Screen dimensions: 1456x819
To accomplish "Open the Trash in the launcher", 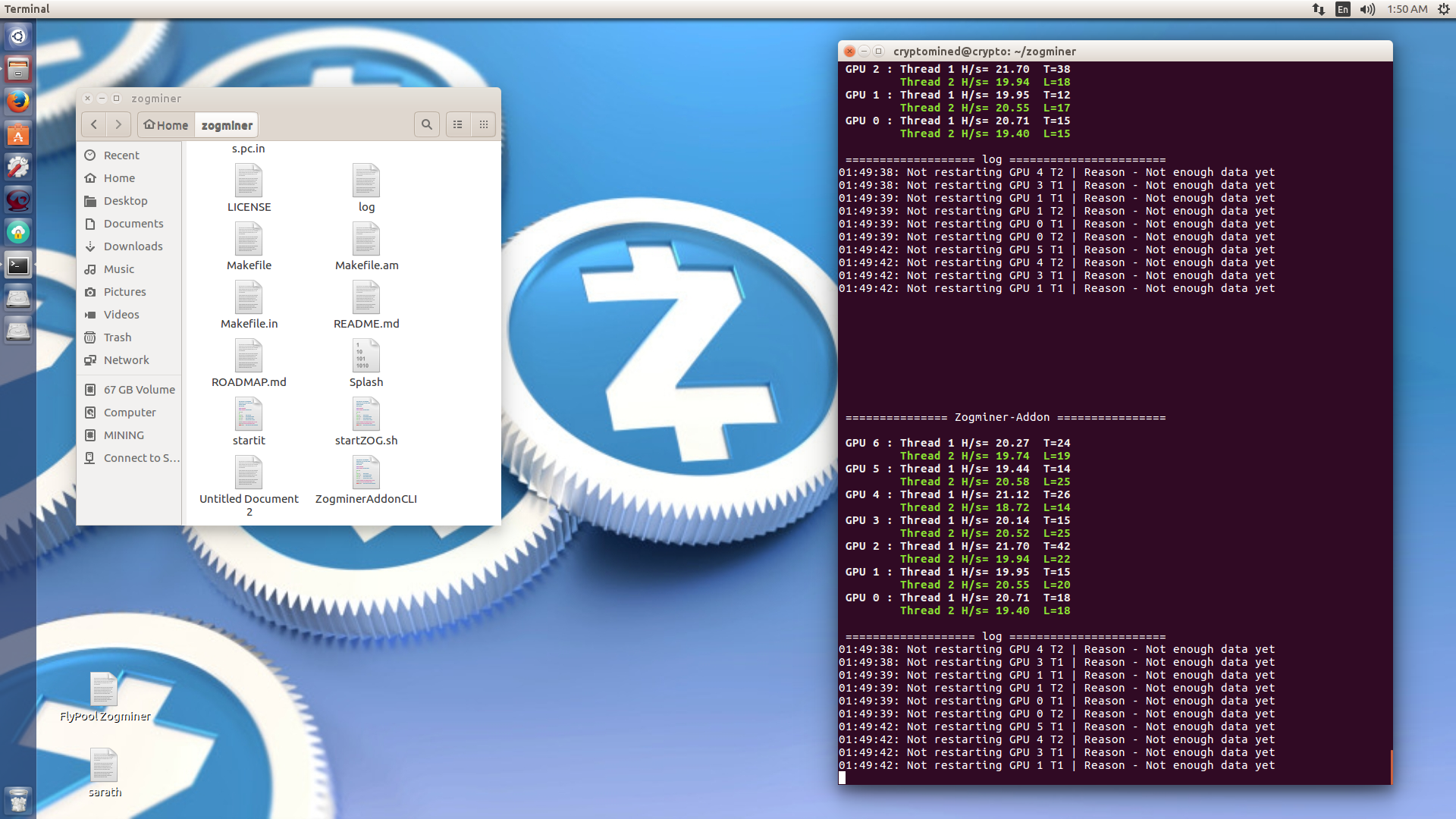I will [x=18, y=799].
